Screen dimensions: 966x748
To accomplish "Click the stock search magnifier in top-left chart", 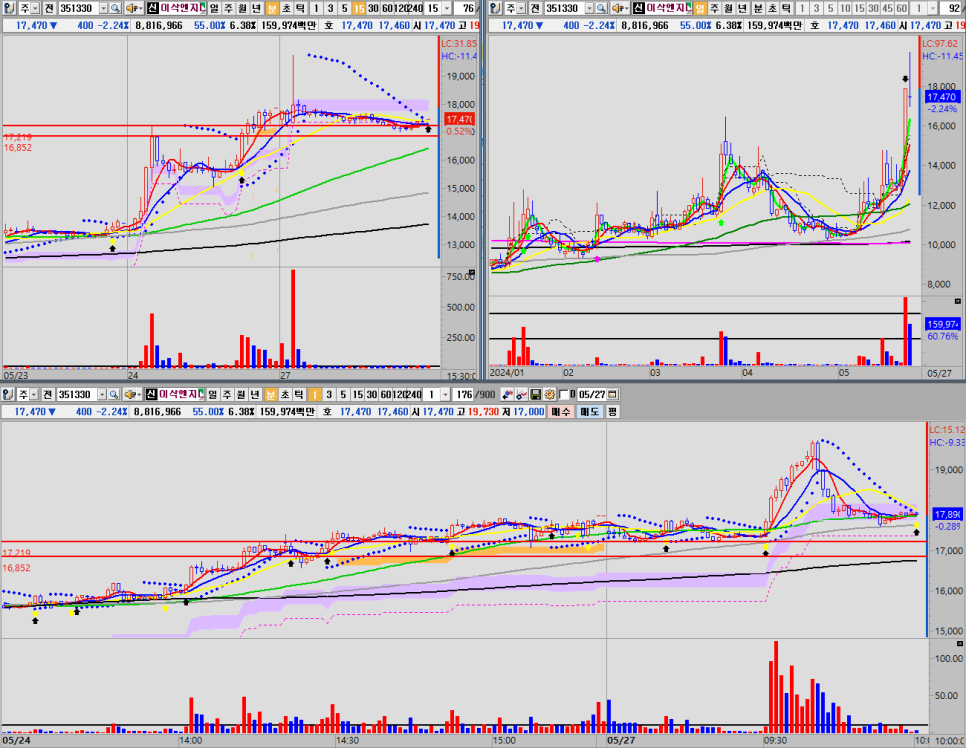I will 115,8.
